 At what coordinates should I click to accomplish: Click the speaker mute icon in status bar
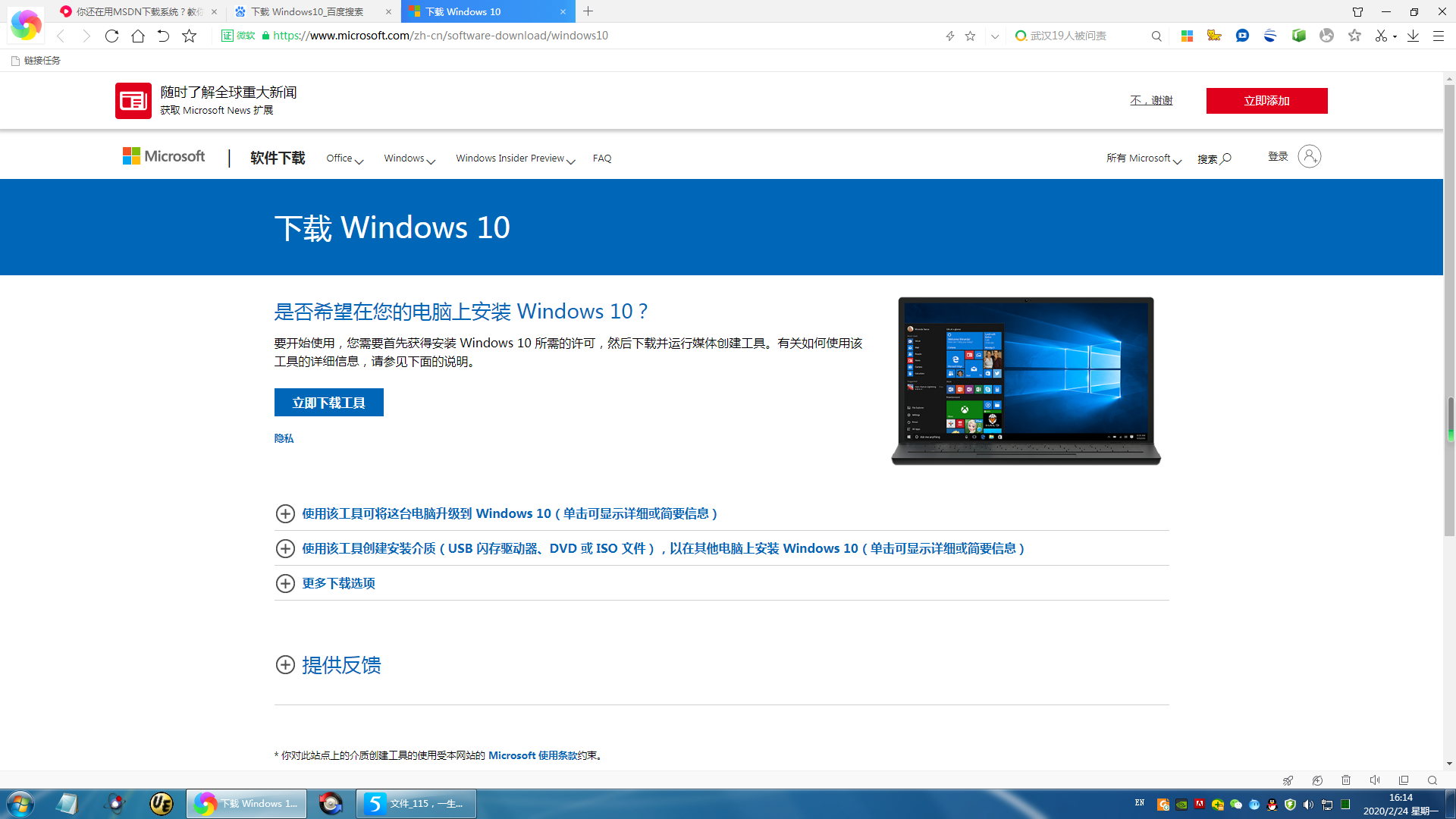(x=1375, y=780)
